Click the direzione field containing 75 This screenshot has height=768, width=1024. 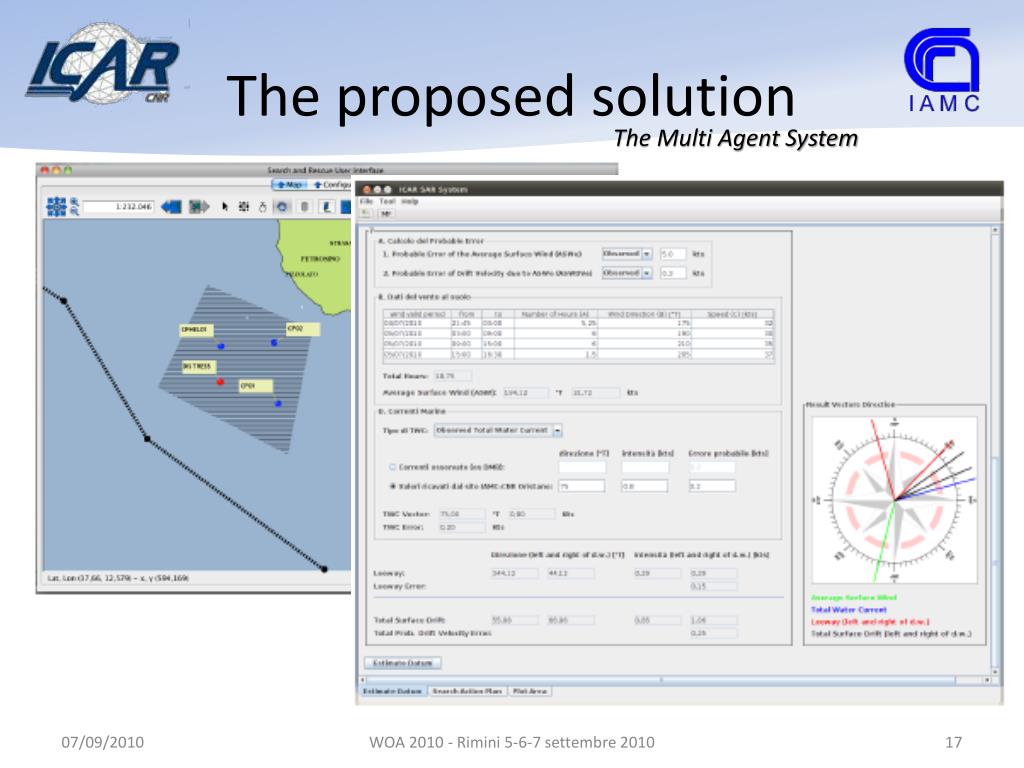pos(581,486)
